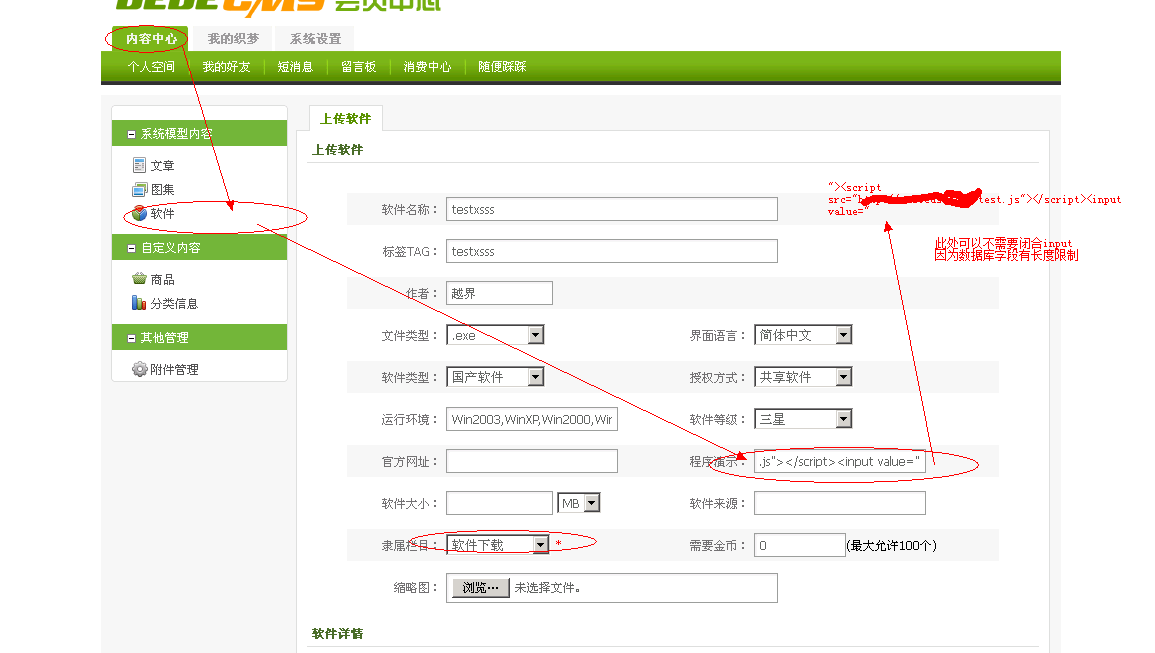The image size is (1155, 653).
Task: Go to 我的好友 in the navigation bar
Action: point(226,67)
